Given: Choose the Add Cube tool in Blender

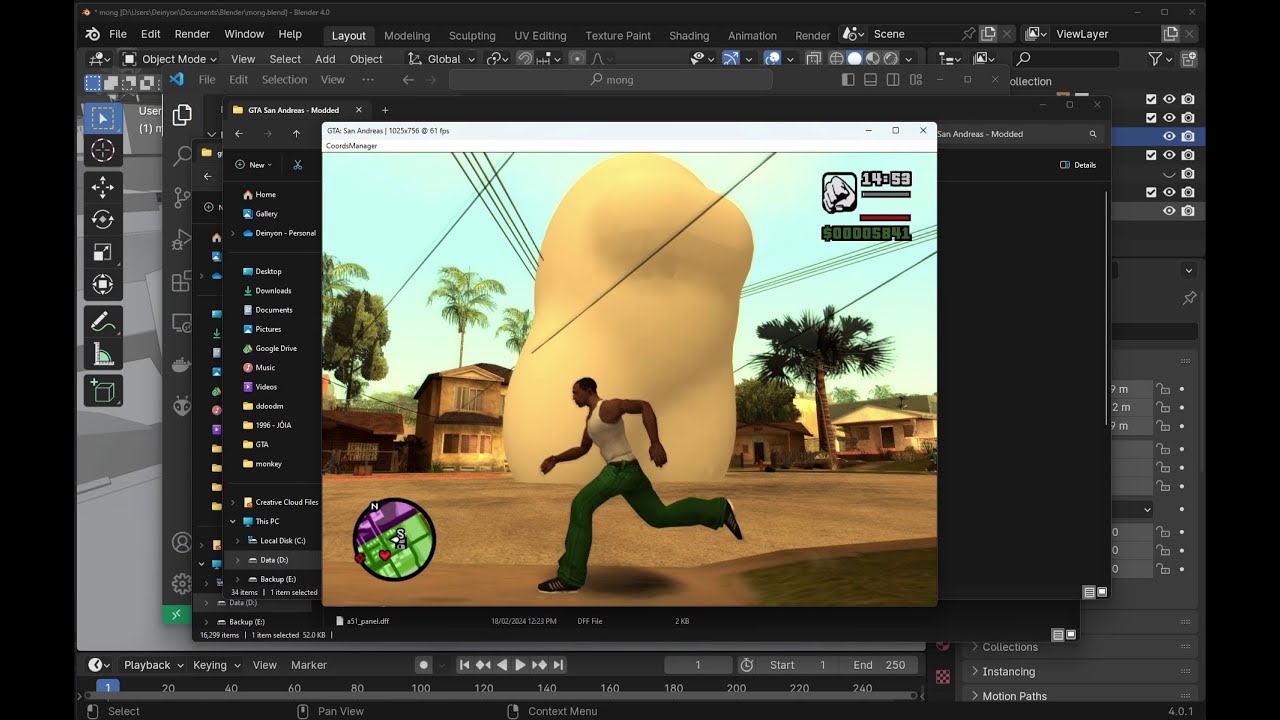Looking at the screenshot, I should [102, 390].
